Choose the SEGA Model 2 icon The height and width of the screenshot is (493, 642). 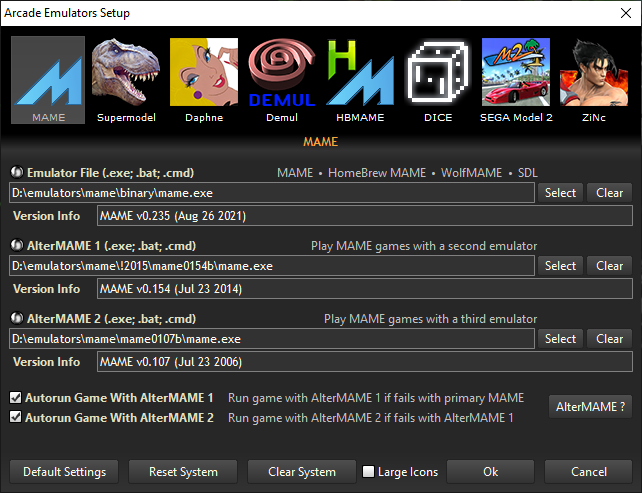[x=516, y=80]
